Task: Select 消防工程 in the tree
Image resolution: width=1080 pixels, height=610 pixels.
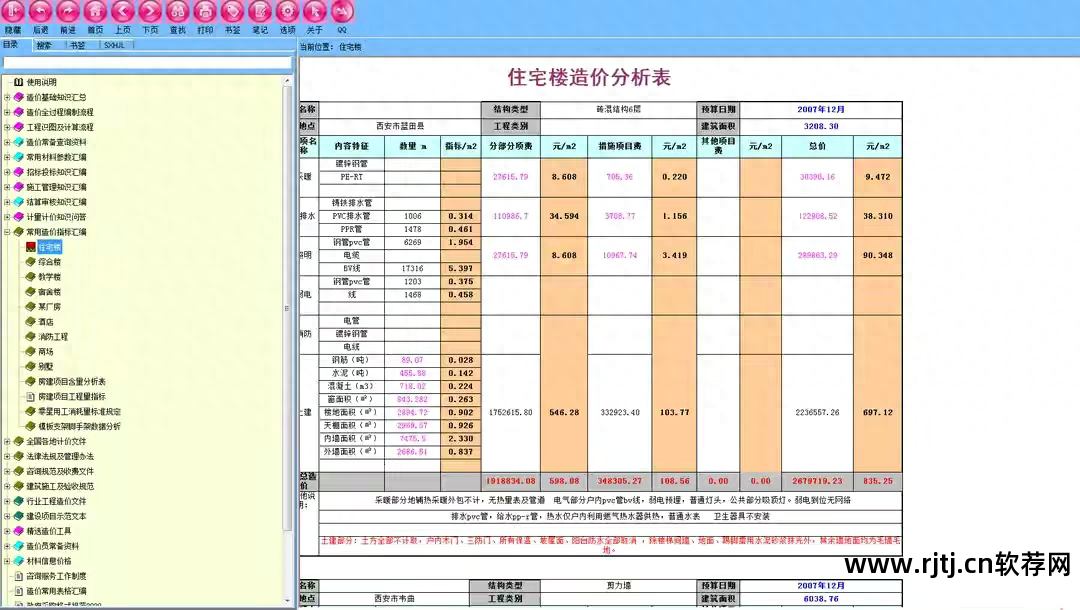Action: (x=53, y=337)
